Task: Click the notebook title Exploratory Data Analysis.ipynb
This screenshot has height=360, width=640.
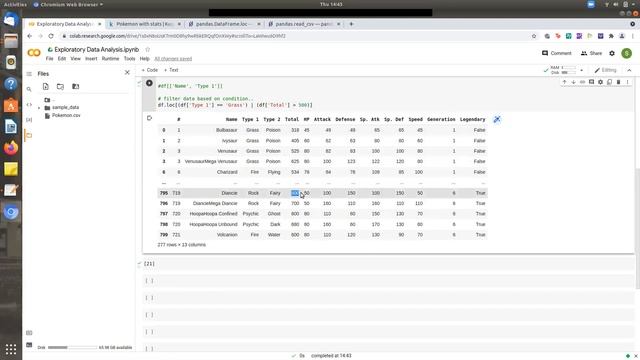Action: click(96, 49)
